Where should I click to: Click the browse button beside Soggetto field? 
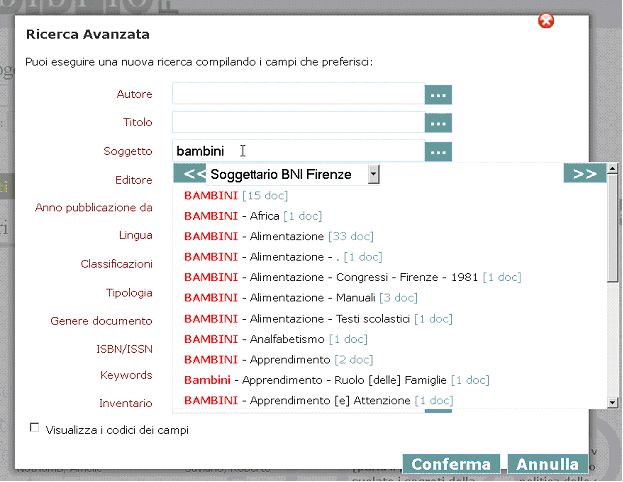click(438, 152)
